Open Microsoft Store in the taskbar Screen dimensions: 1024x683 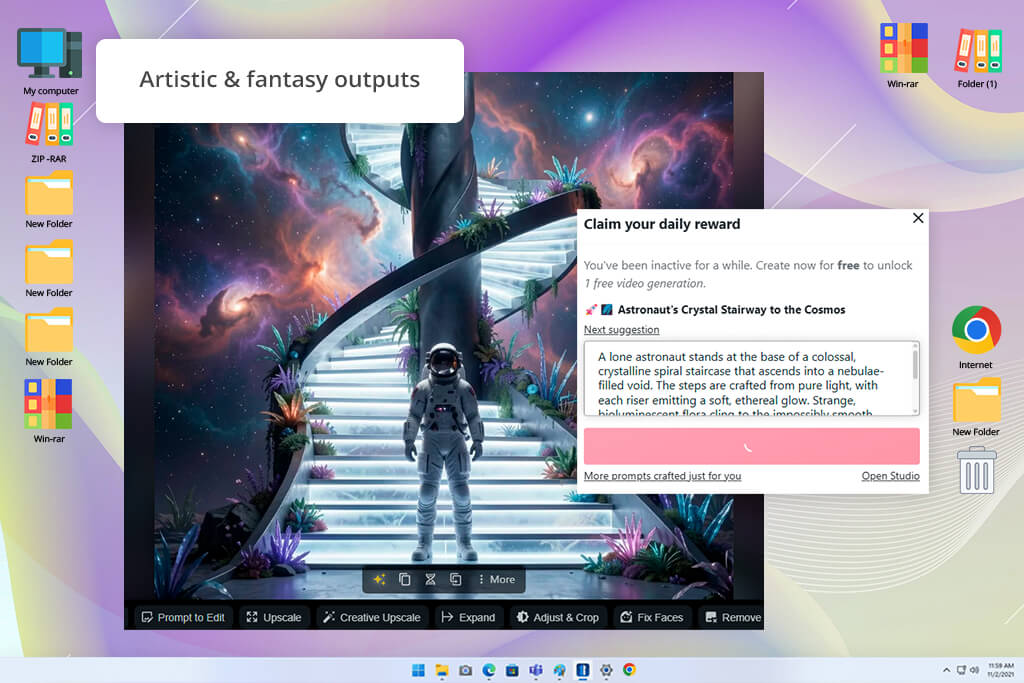tap(513, 670)
